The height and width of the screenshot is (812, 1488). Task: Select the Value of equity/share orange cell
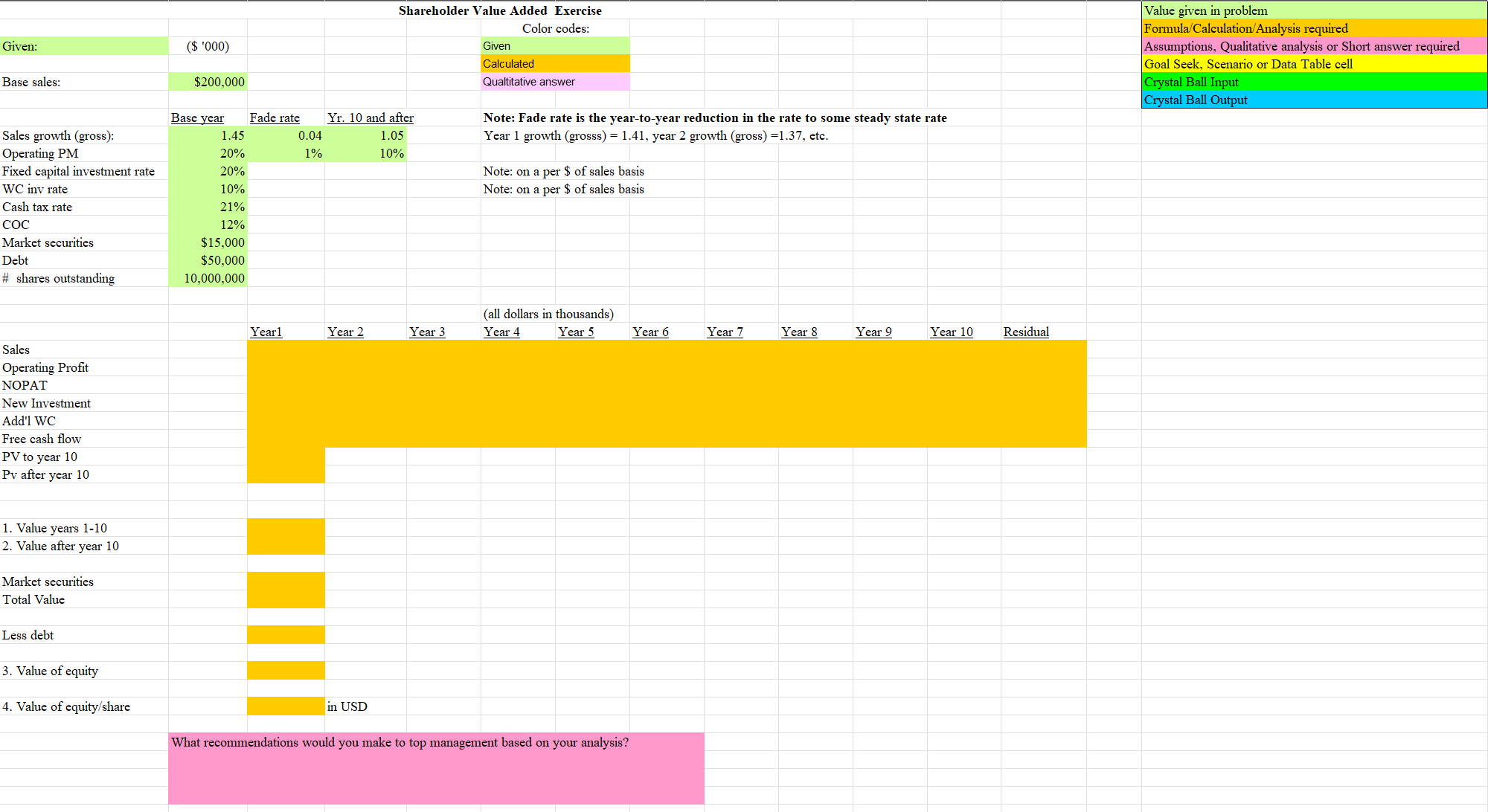286,706
